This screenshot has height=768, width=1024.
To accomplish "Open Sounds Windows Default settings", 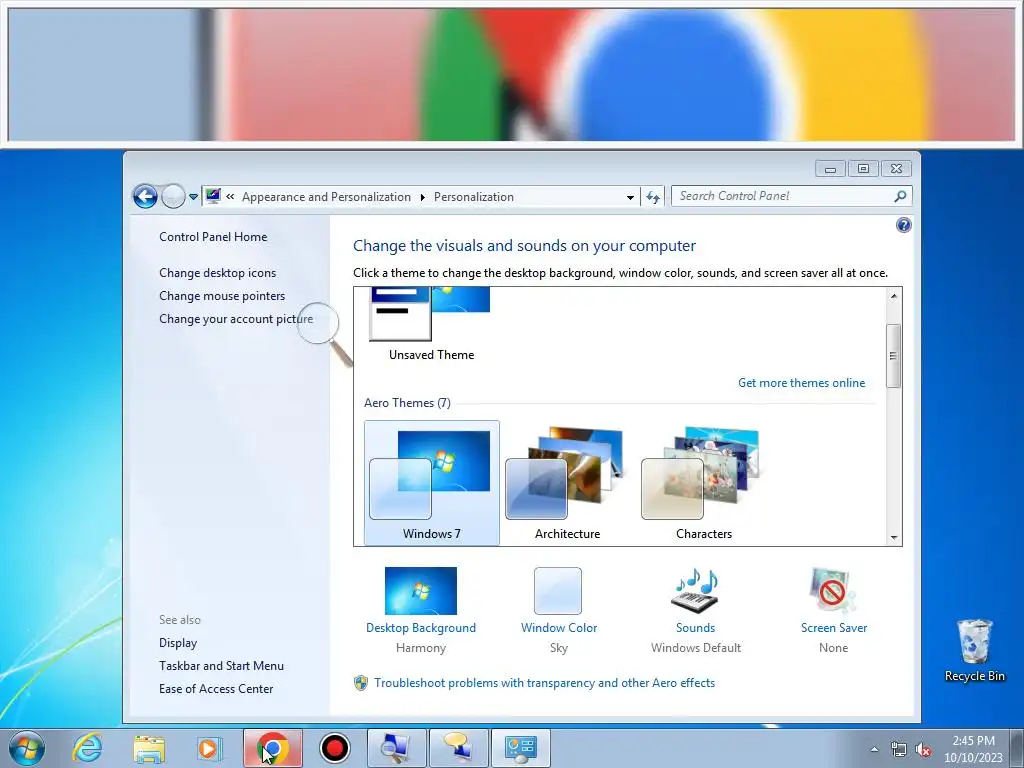I will [x=696, y=610].
